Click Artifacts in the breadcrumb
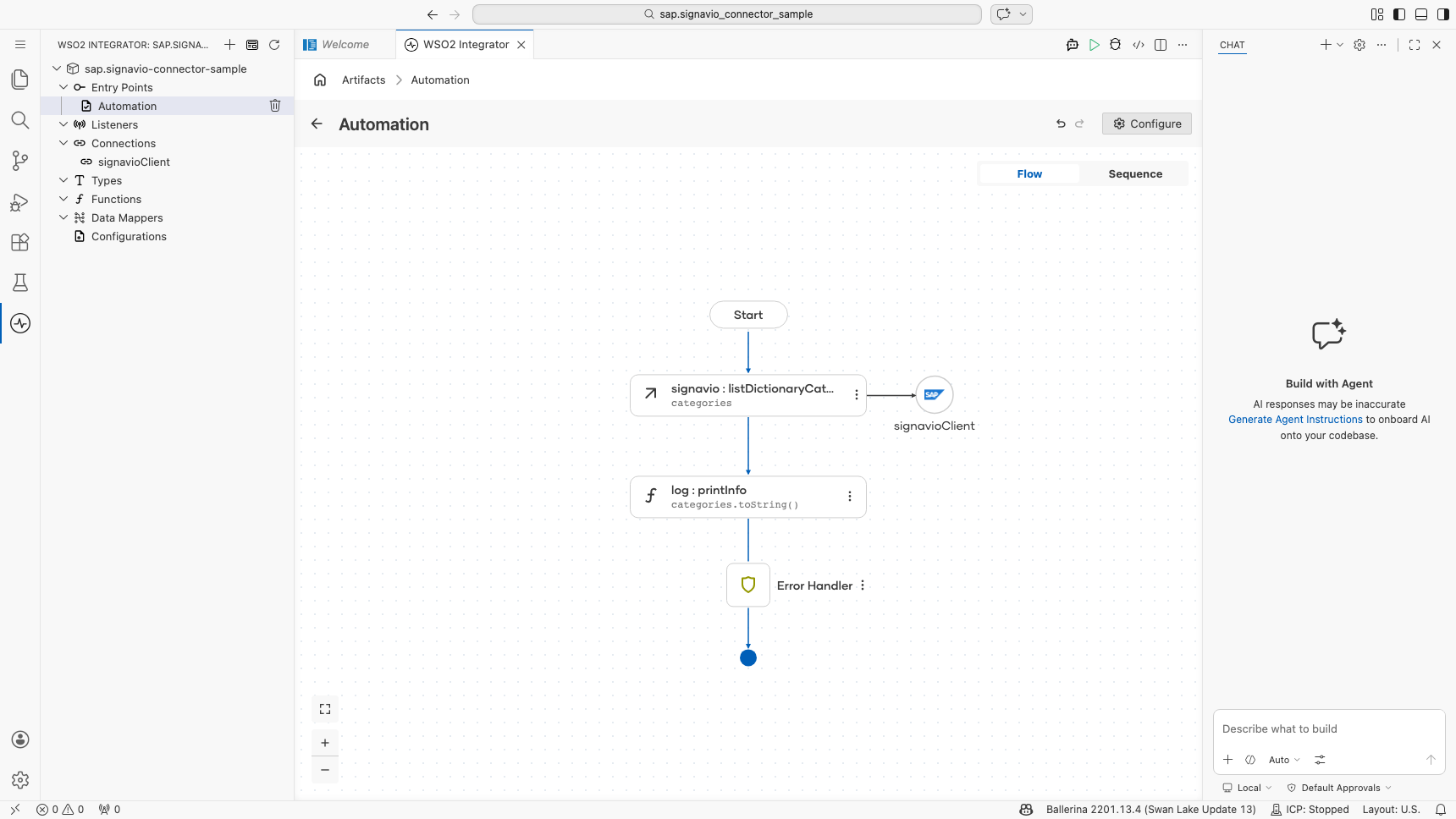The height and width of the screenshot is (819, 1456). coord(363,80)
